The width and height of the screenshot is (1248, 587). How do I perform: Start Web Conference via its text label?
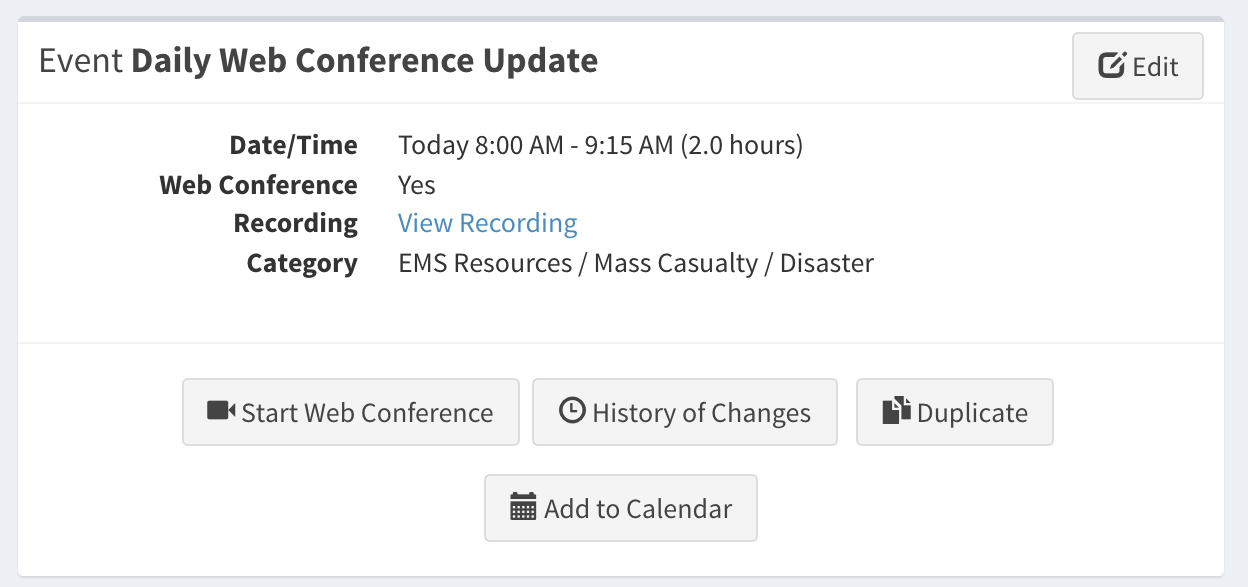tap(367, 413)
